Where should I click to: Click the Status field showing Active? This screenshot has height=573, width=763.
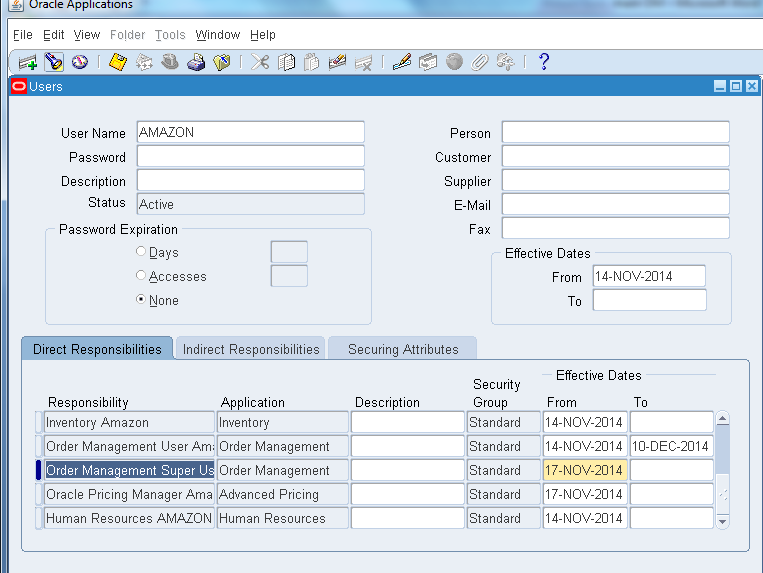pyautogui.click(x=251, y=204)
